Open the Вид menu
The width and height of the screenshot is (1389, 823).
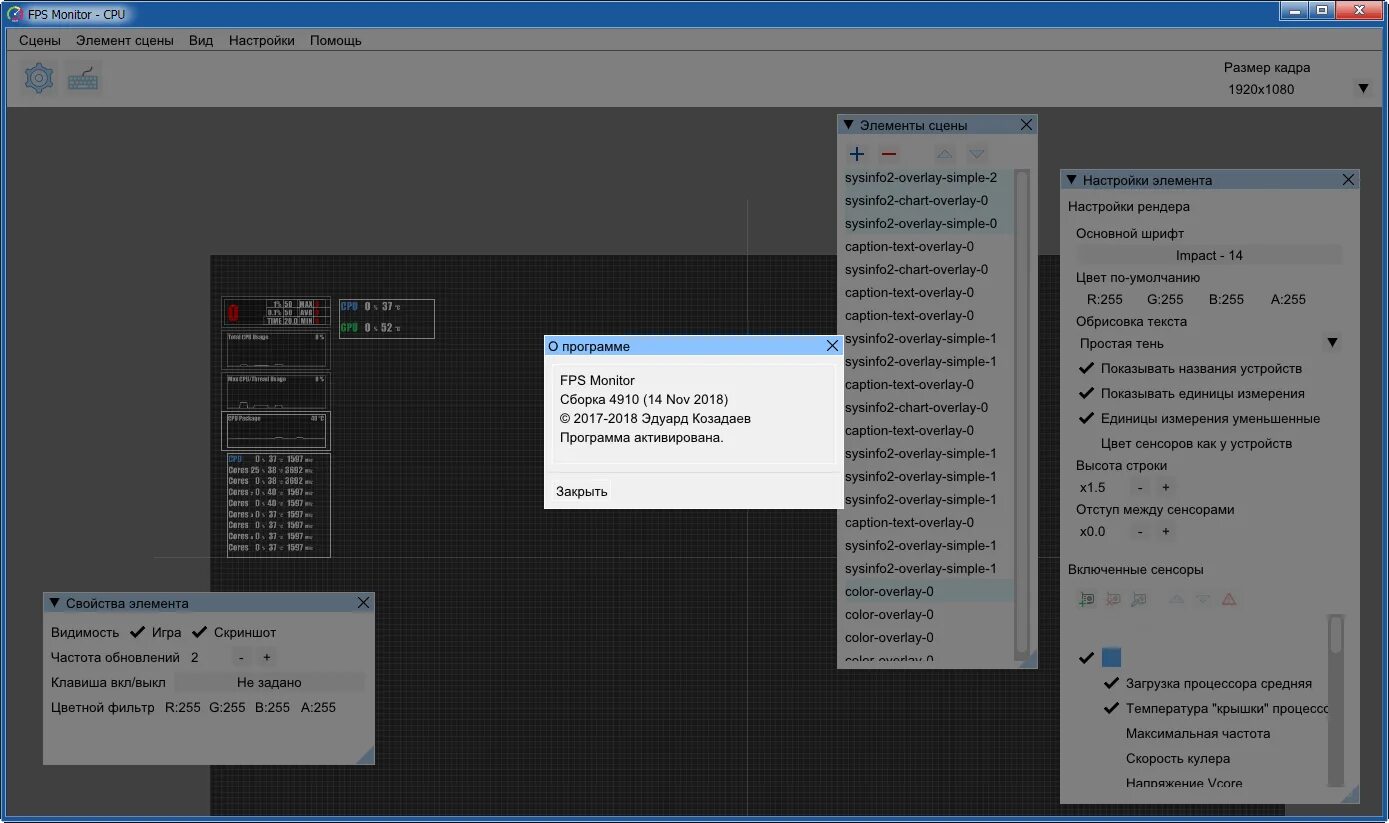(201, 40)
